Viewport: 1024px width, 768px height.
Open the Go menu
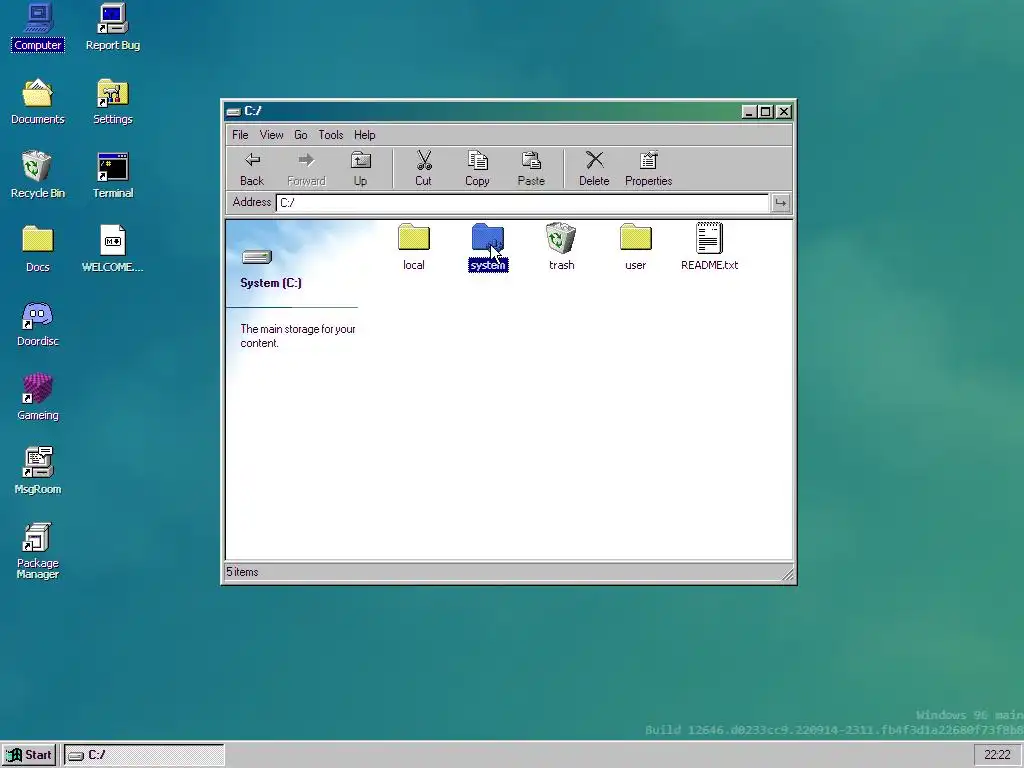pos(300,135)
